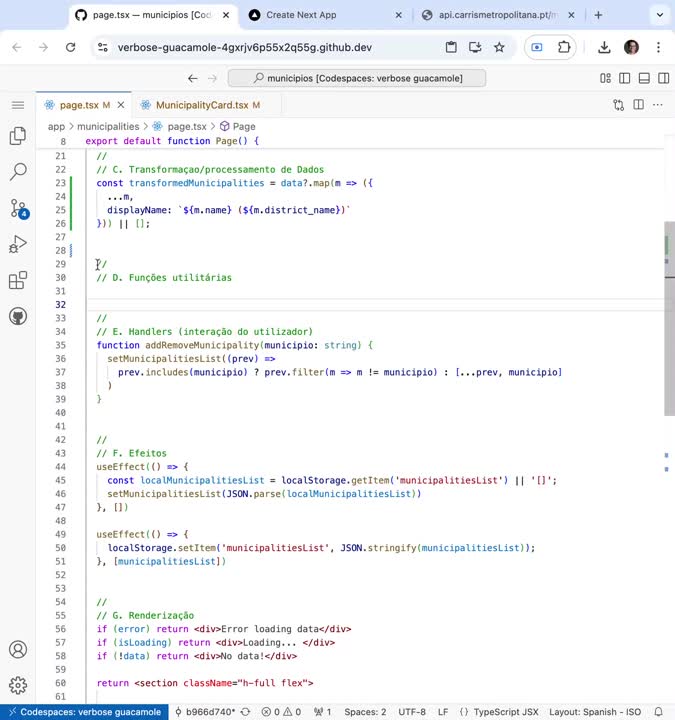Screen dimensions: 675x720
Task: Open Source Control view with 4 changes
Action: point(18,208)
